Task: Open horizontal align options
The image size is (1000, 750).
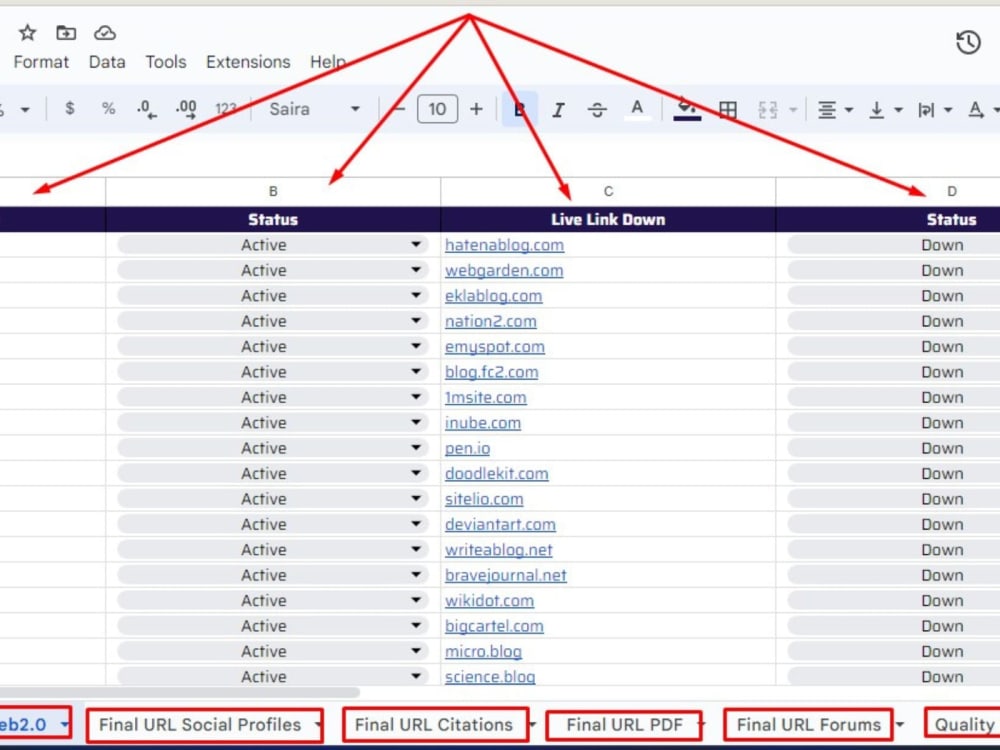Action: (x=835, y=110)
